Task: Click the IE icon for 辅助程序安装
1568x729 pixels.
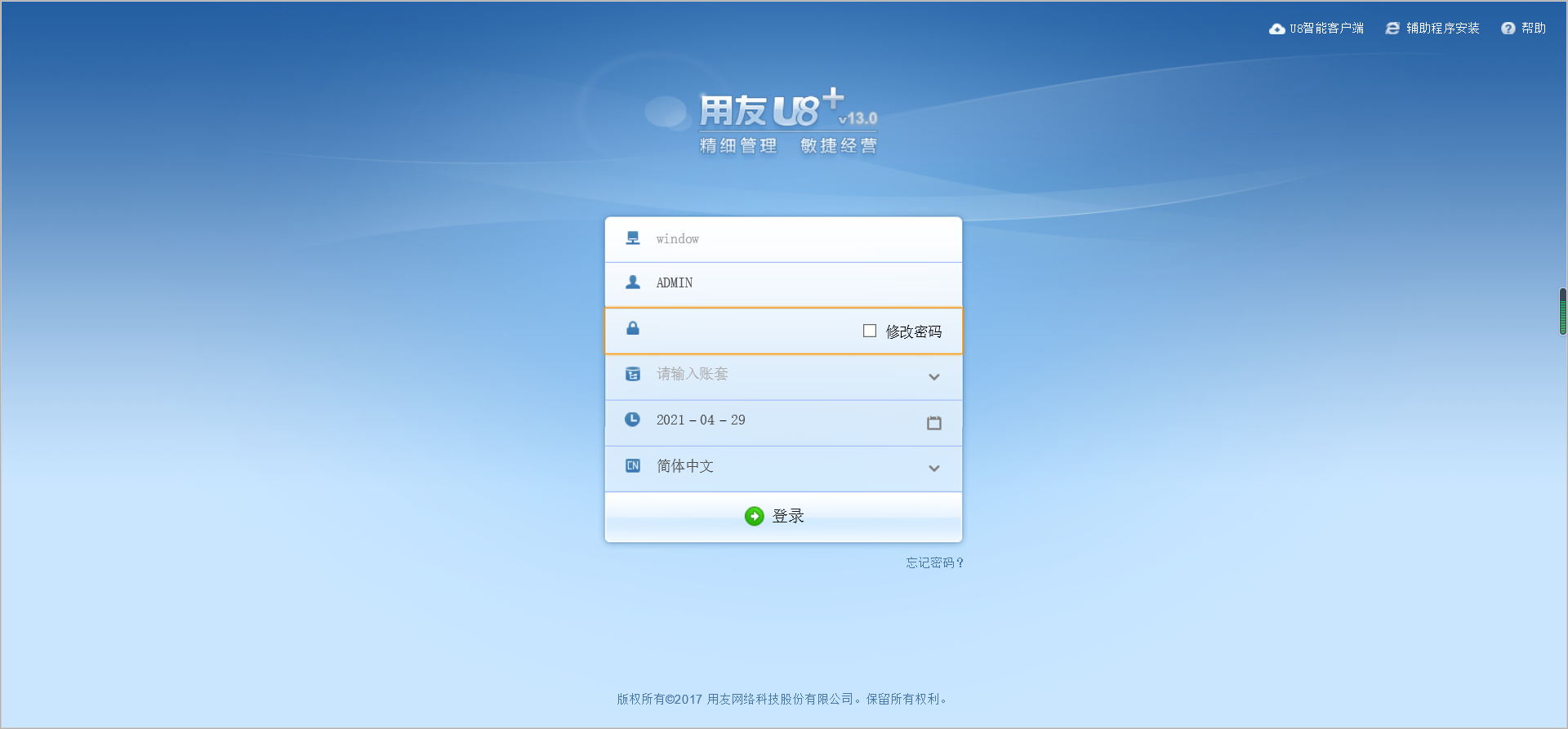Action: (x=1392, y=29)
